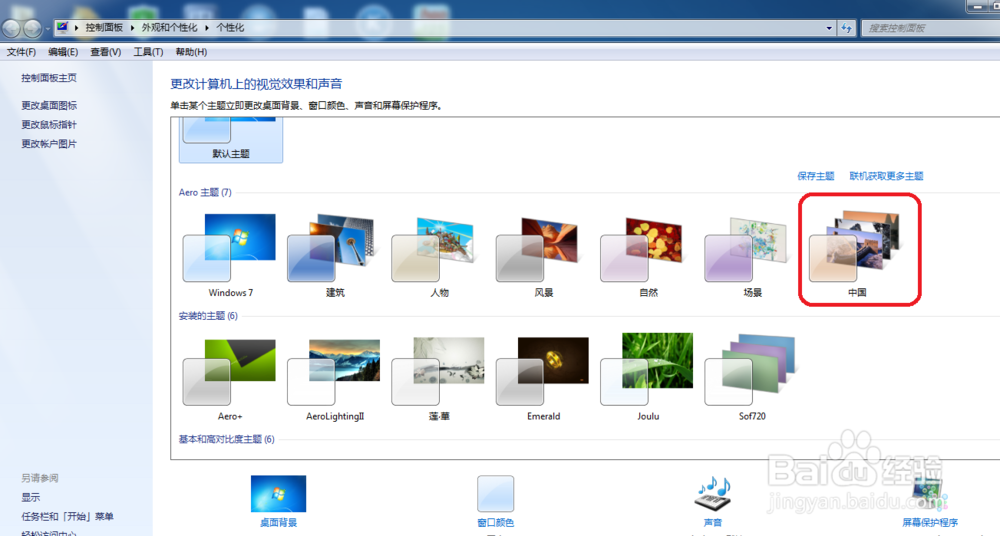
Task: Select the 中国 theme
Action: pos(857,255)
